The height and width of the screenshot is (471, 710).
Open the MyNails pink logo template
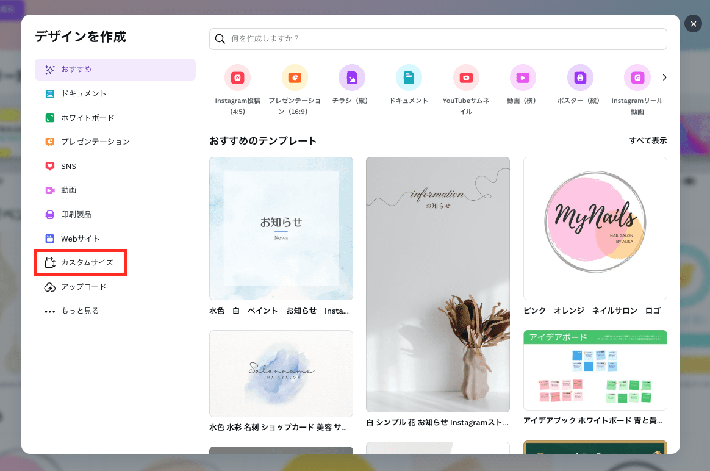[x=595, y=228]
